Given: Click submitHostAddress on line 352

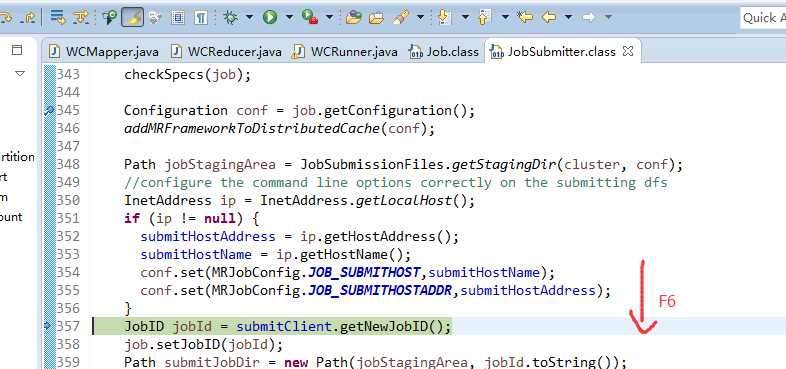Looking at the screenshot, I should [208, 236].
